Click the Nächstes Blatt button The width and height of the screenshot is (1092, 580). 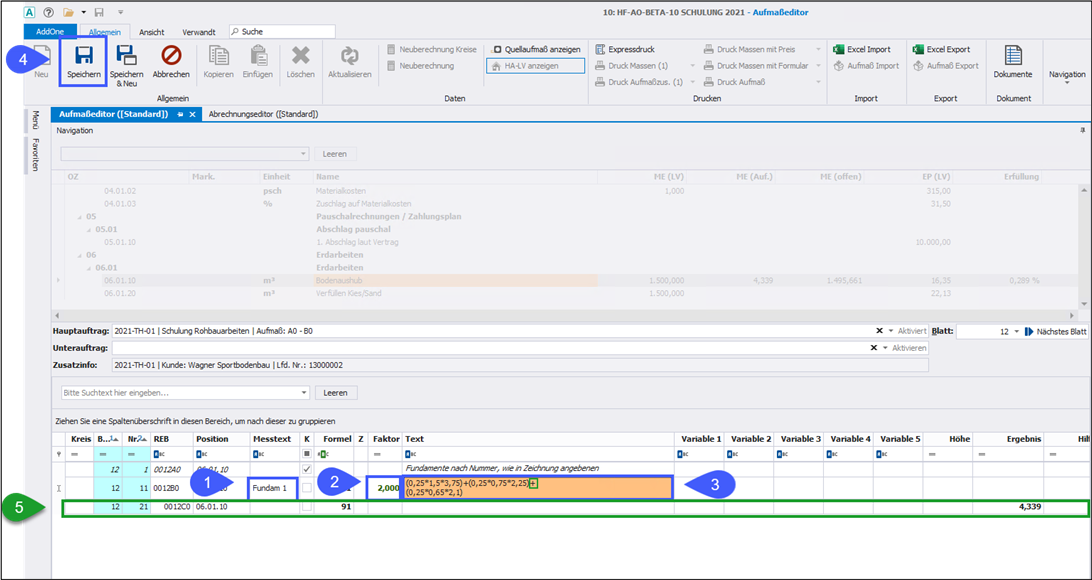pyautogui.click(x=1055, y=331)
